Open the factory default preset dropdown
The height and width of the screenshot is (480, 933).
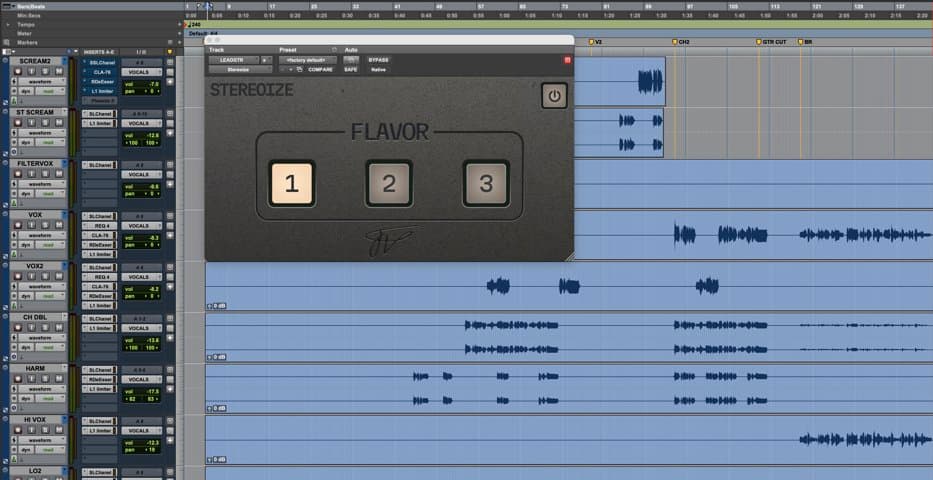[308, 60]
